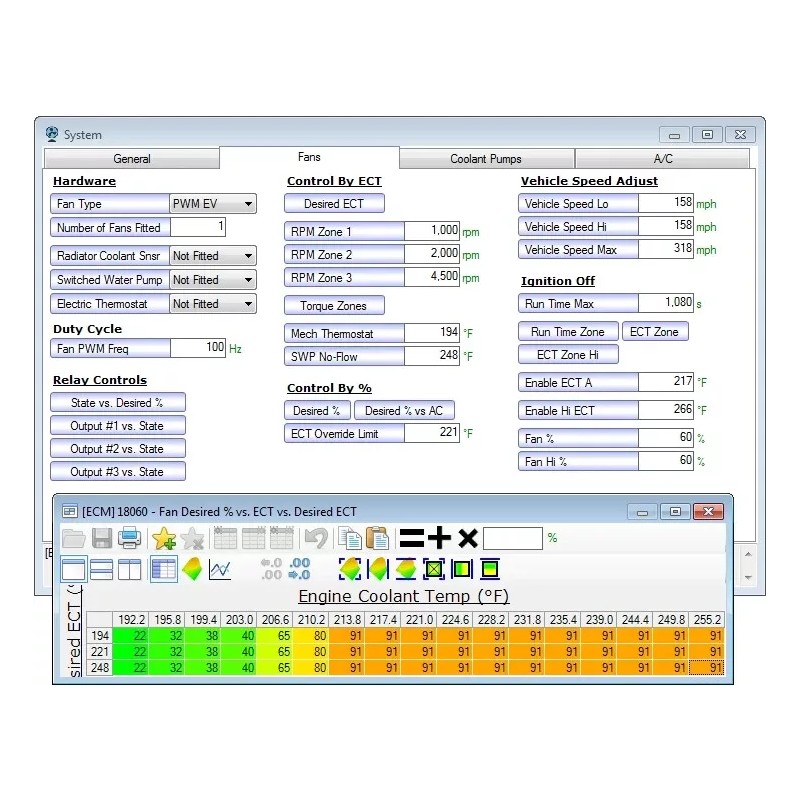Image resolution: width=800 pixels, height=800 pixels.
Task: Toggle the table grid view icon
Action: (x=163, y=570)
